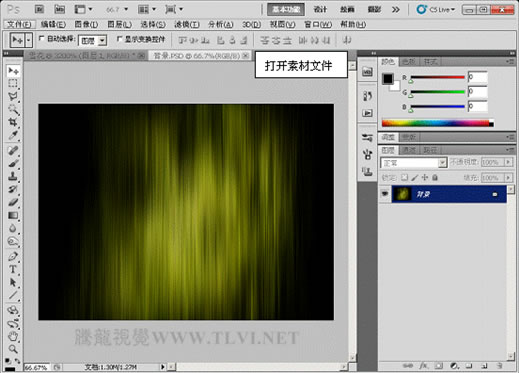
Task: Click the Background layer thumbnail
Action: pyautogui.click(x=402, y=194)
